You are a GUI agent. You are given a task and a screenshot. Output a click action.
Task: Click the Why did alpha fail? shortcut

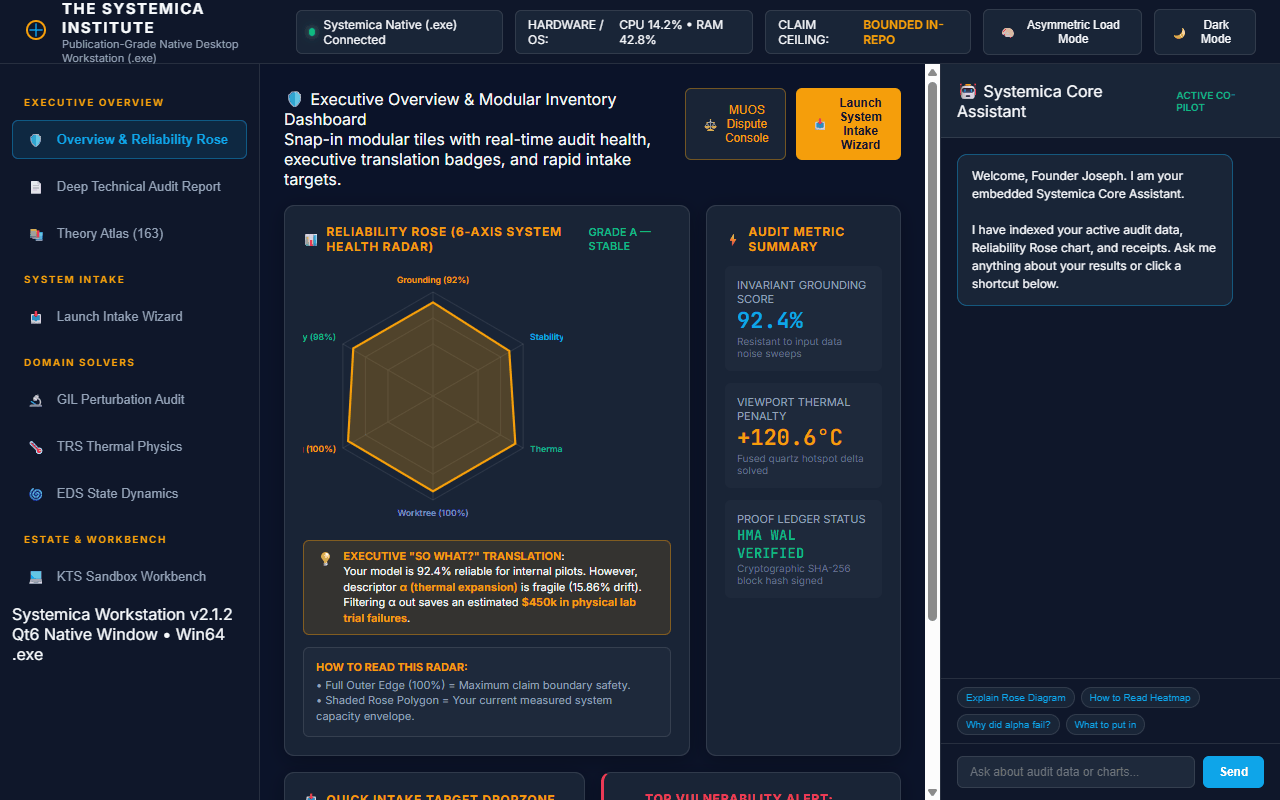click(1008, 725)
